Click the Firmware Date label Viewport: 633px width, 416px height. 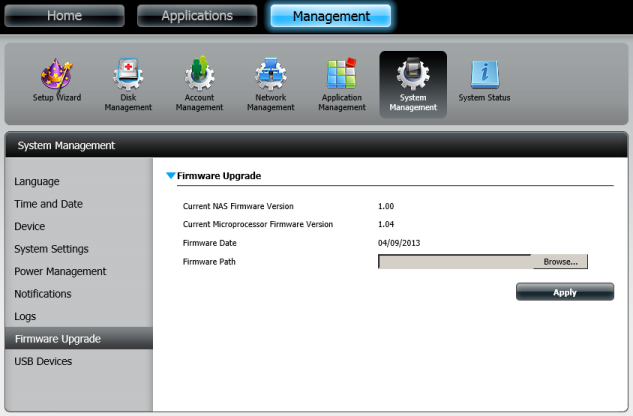210,243
